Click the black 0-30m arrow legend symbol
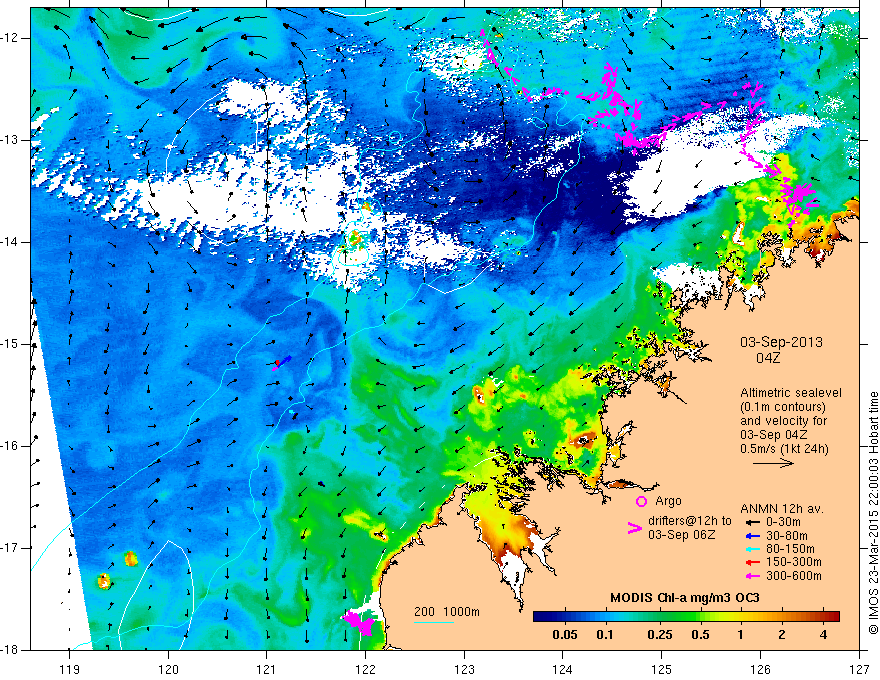The height and width of the screenshot is (680, 880). coord(752,522)
